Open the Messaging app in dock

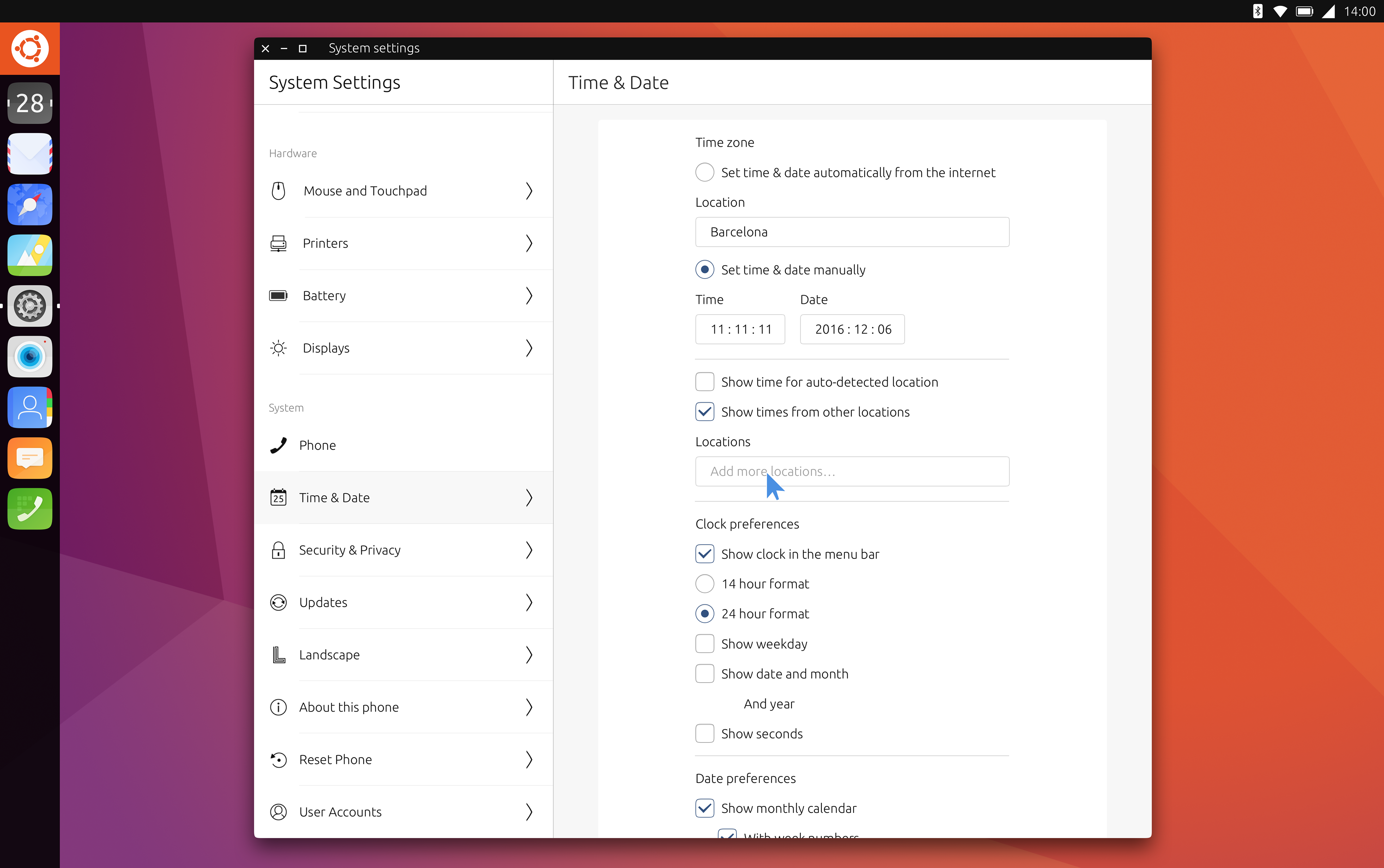[x=30, y=458]
